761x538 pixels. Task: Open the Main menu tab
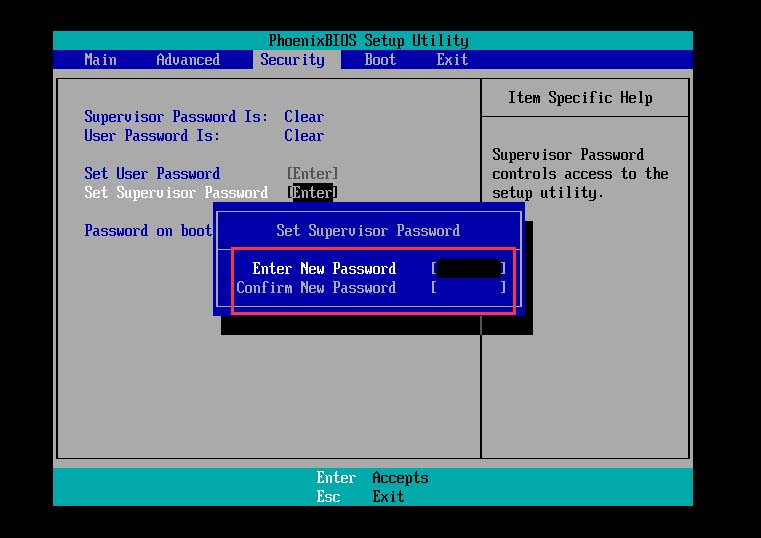tap(100, 60)
